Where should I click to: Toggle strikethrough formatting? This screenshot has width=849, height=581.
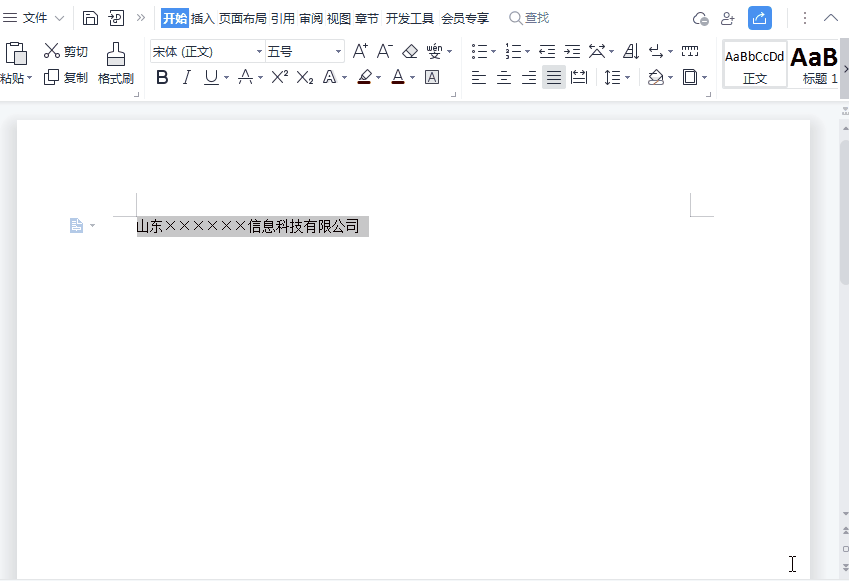pyautogui.click(x=245, y=77)
